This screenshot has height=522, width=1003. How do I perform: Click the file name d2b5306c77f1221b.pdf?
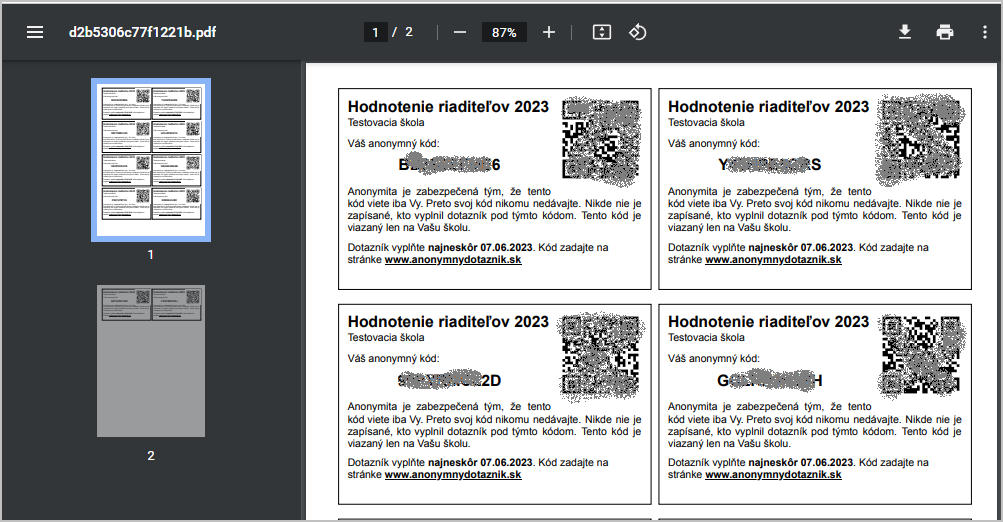143,32
